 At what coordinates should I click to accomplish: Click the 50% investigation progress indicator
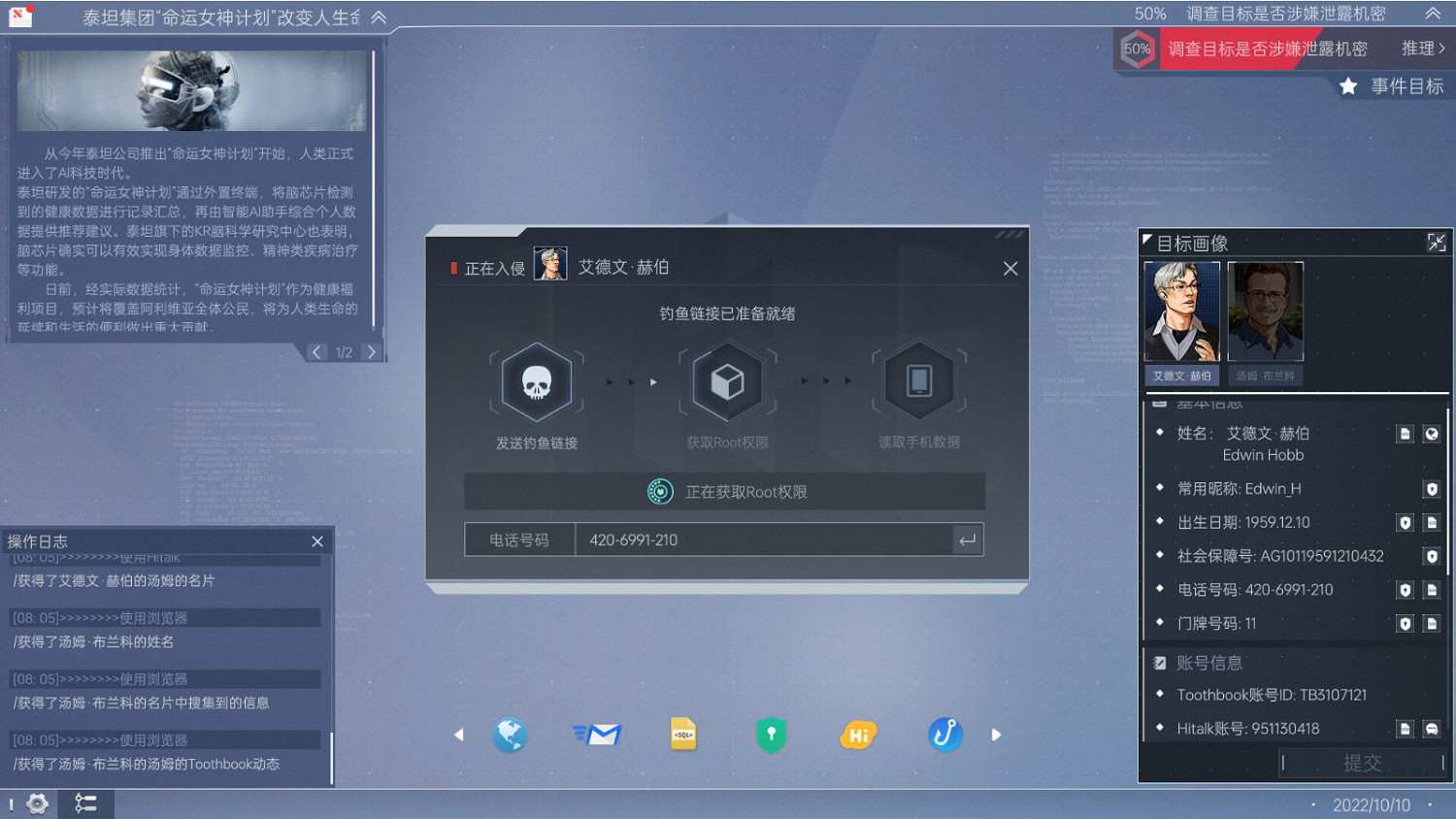tap(1136, 49)
